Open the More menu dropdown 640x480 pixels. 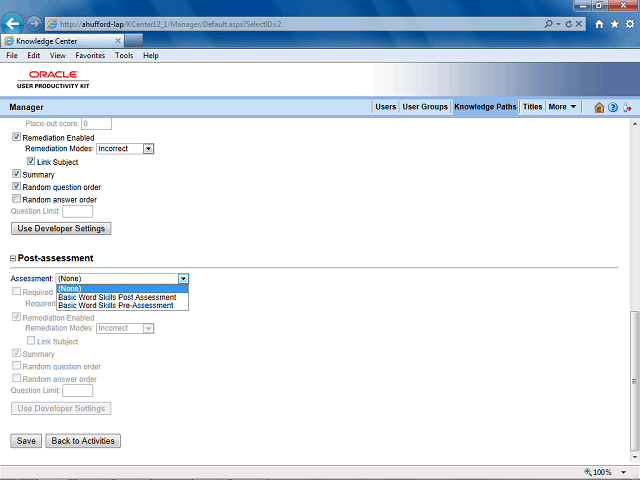pos(562,107)
